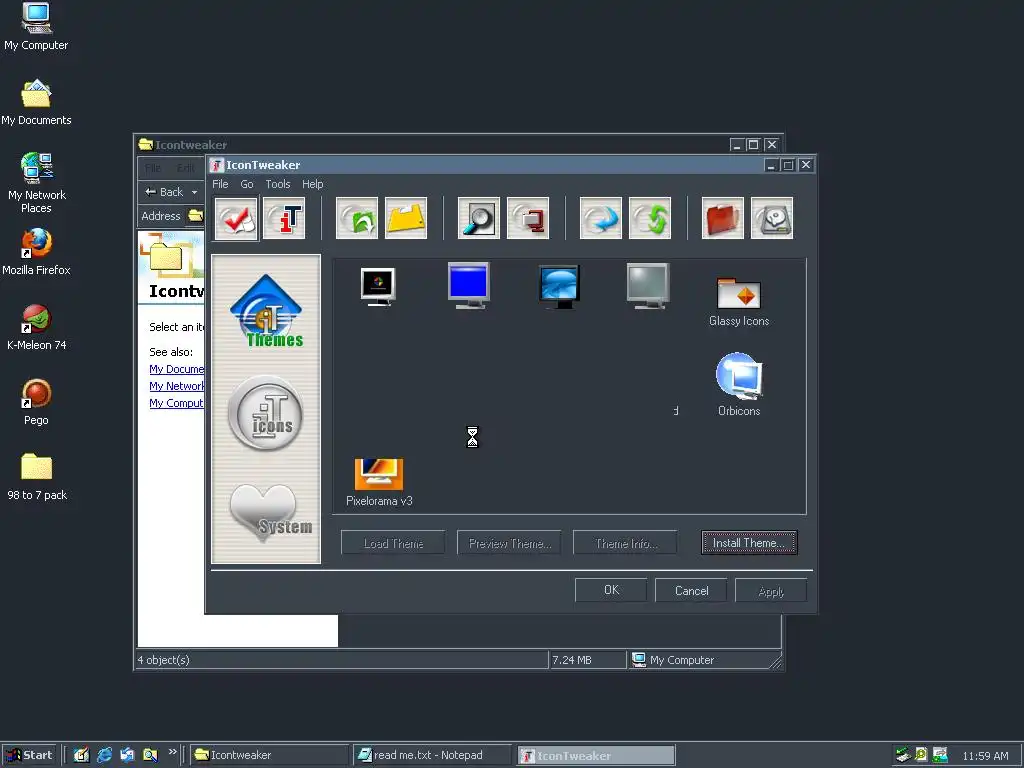The width and height of the screenshot is (1024, 768).
Task: Open the Go menu
Action: [247, 184]
